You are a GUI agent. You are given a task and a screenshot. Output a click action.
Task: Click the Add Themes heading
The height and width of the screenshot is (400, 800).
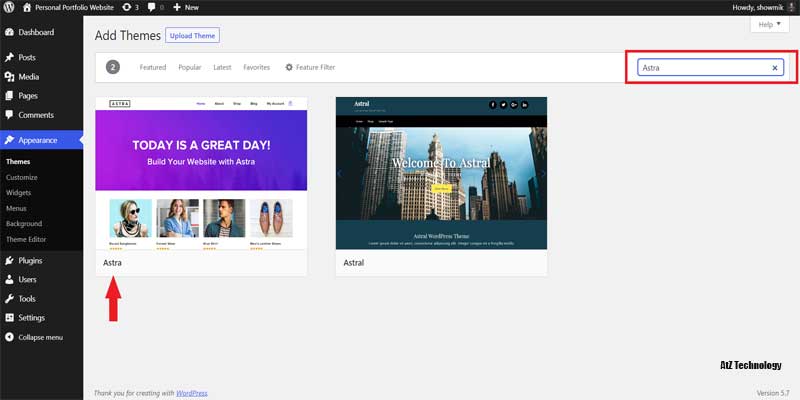coord(128,36)
